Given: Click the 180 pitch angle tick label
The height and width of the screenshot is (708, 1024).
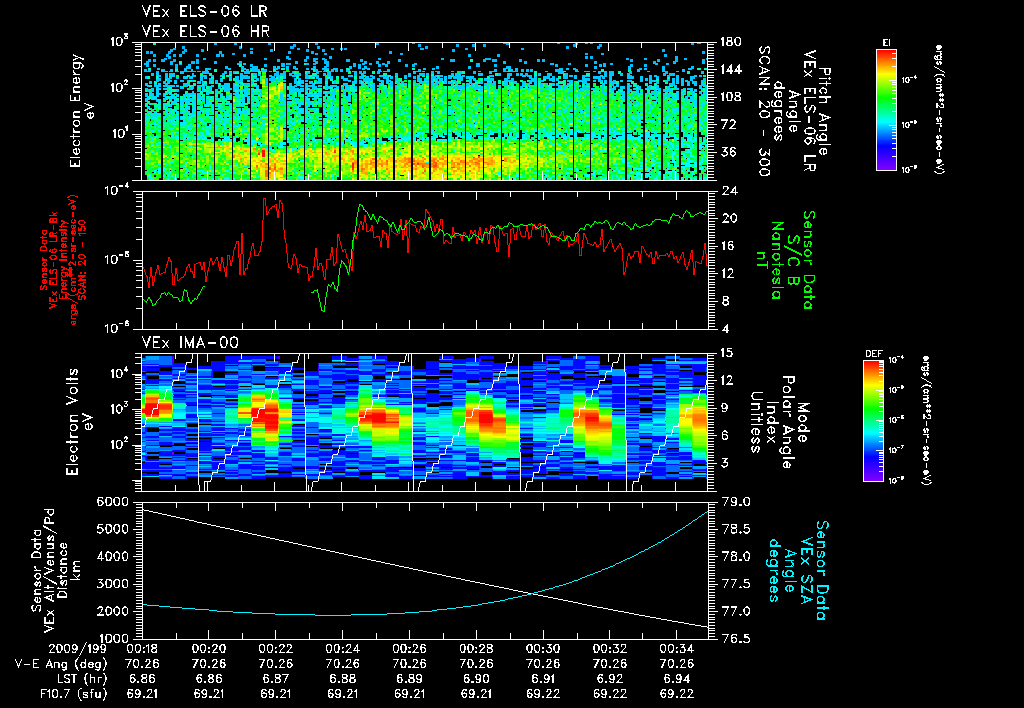Looking at the screenshot, I should pos(731,42).
